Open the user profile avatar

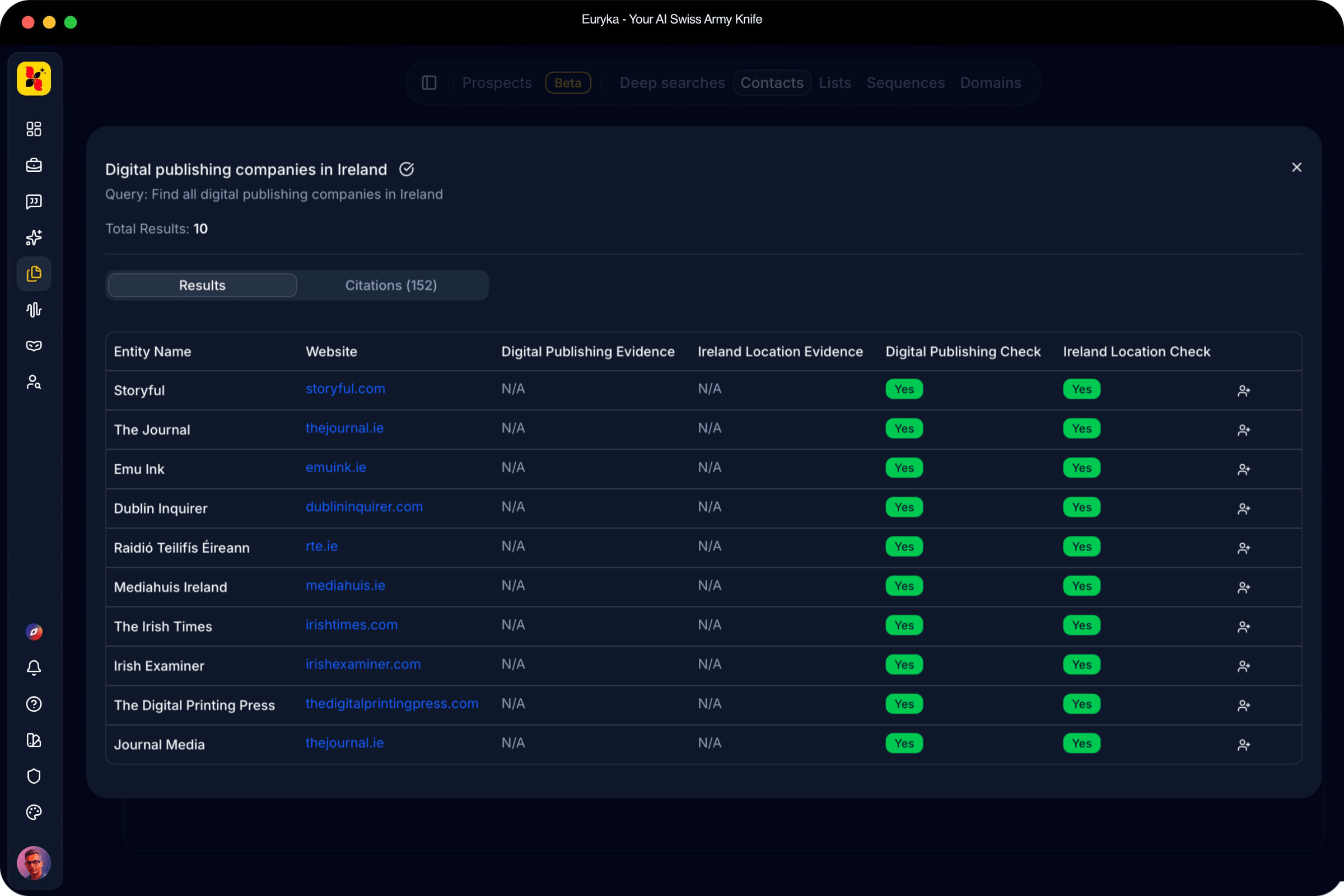click(x=34, y=863)
